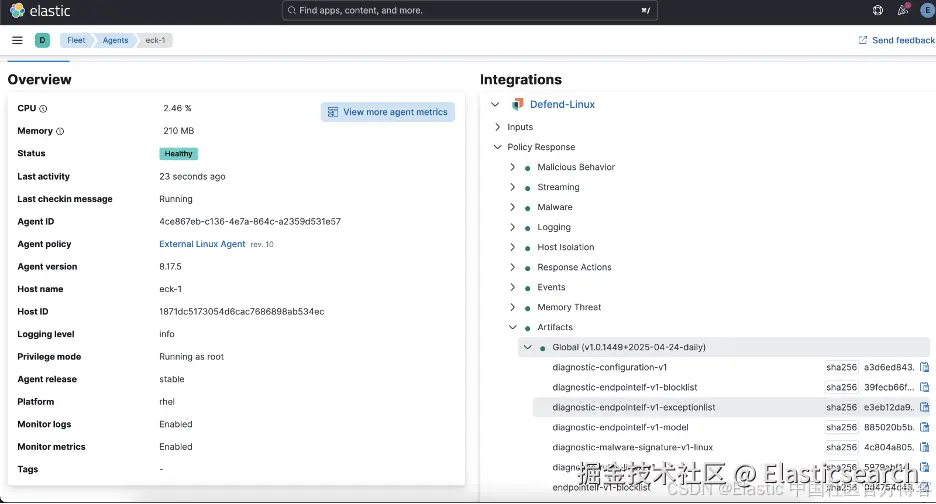
Task: Click the diagnostic-endpointelf-v1-model row
Action: coord(731,428)
